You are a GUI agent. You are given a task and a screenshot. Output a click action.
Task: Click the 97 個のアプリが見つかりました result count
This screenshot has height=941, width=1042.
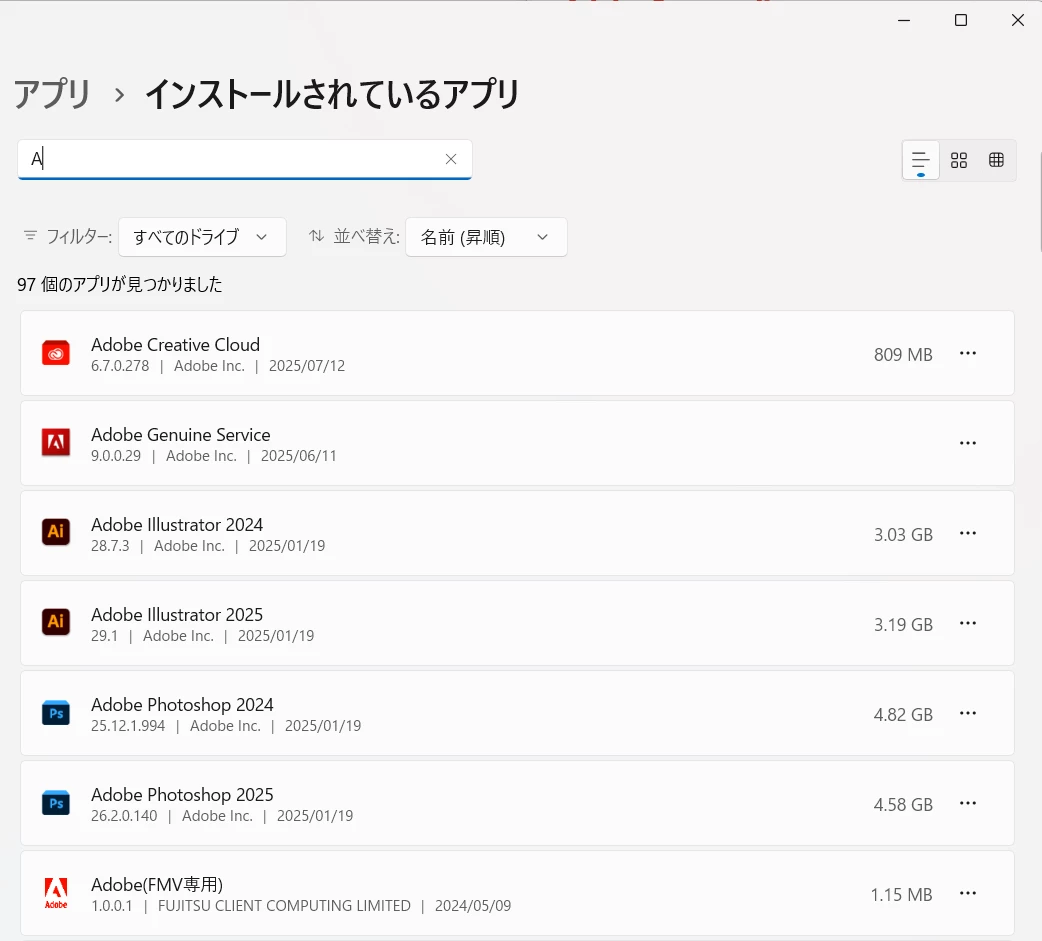pos(120,284)
